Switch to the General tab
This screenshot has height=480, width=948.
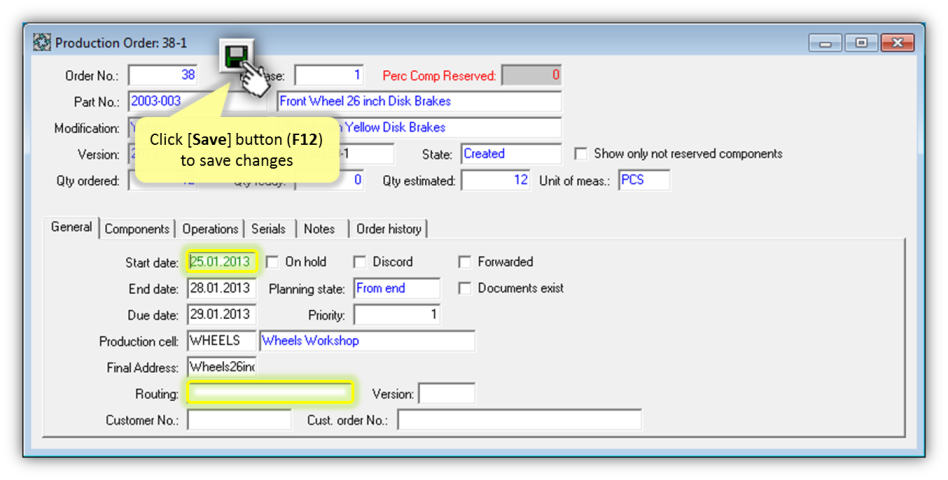tap(71, 227)
